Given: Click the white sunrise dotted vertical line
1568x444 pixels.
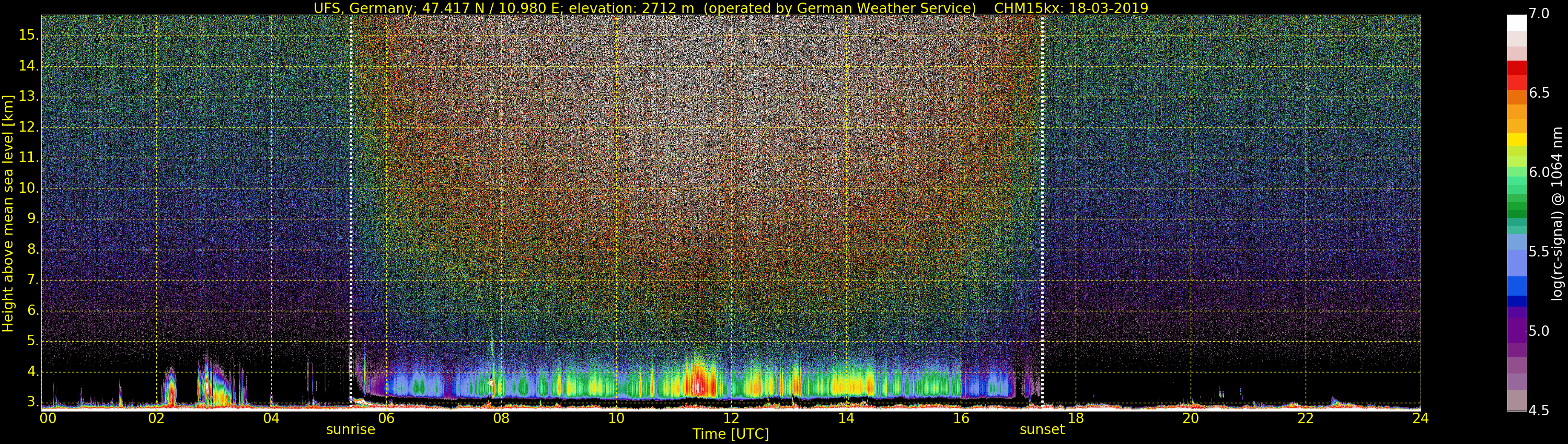Looking at the screenshot, I should click(x=351, y=207).
